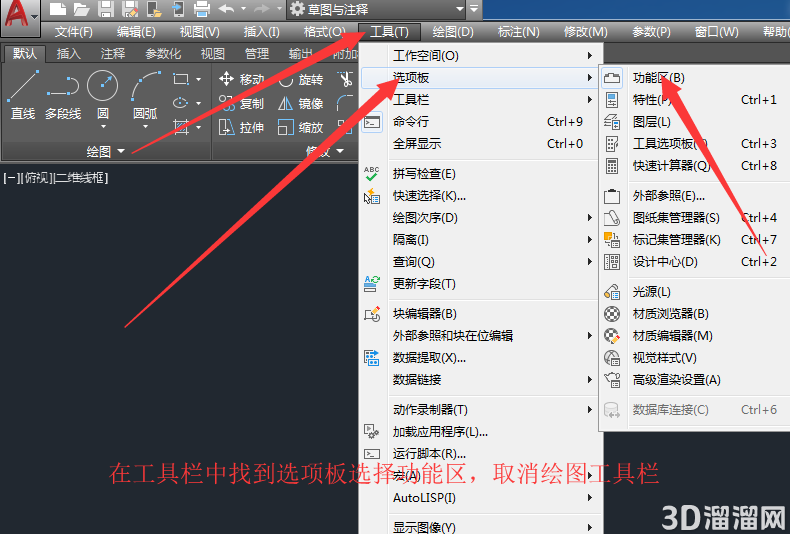This screenshot has width=790, height=534.
Task: Choose 拼写检查(E) menu item
Action: tap(480, 174)
